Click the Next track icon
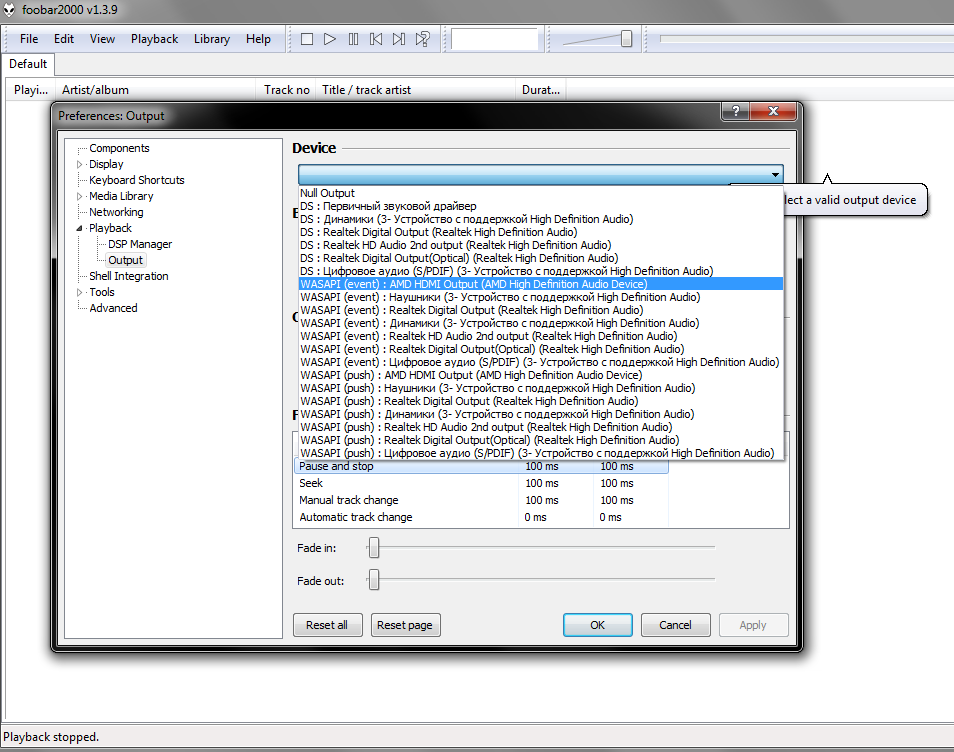 point(399,39)
